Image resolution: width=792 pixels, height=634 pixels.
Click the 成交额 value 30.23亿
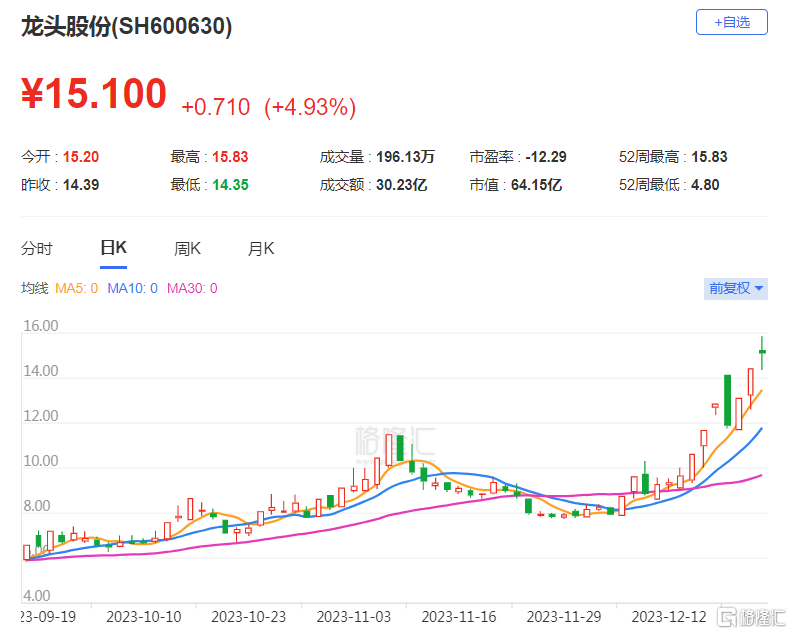[402, 185]
